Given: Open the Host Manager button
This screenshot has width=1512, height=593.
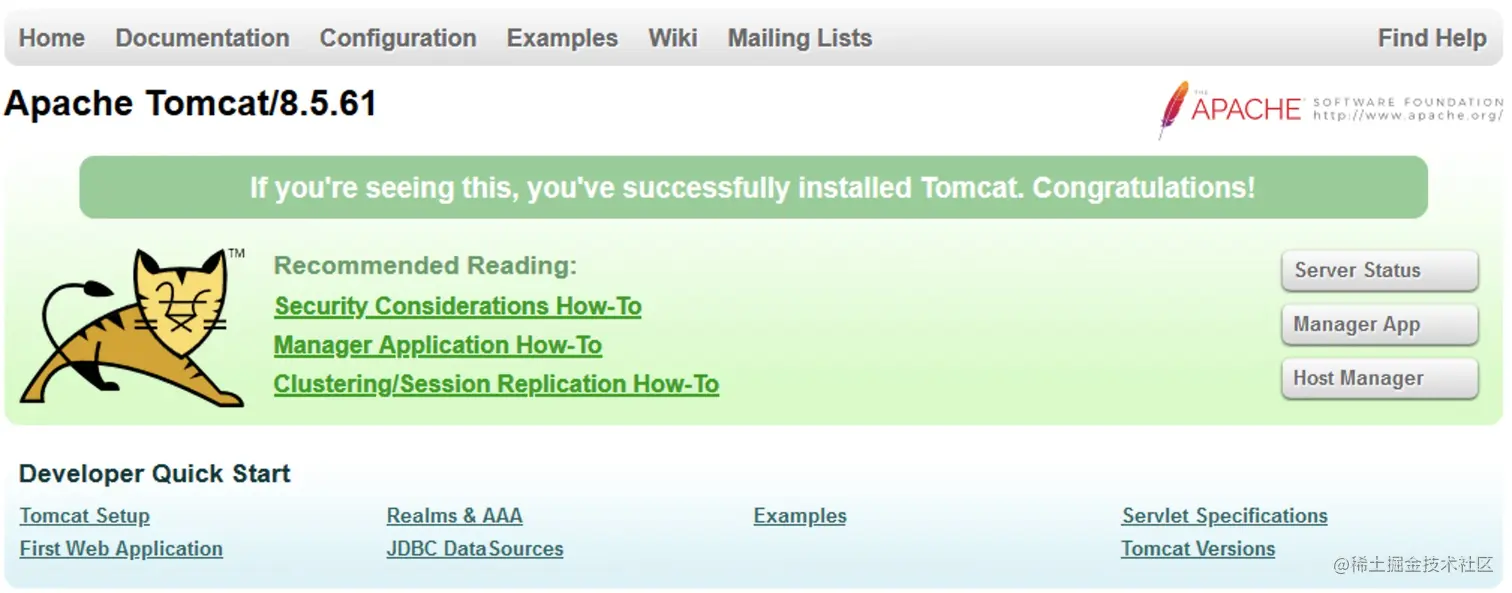Looking at the screenshot, I should pos(1379,378).
